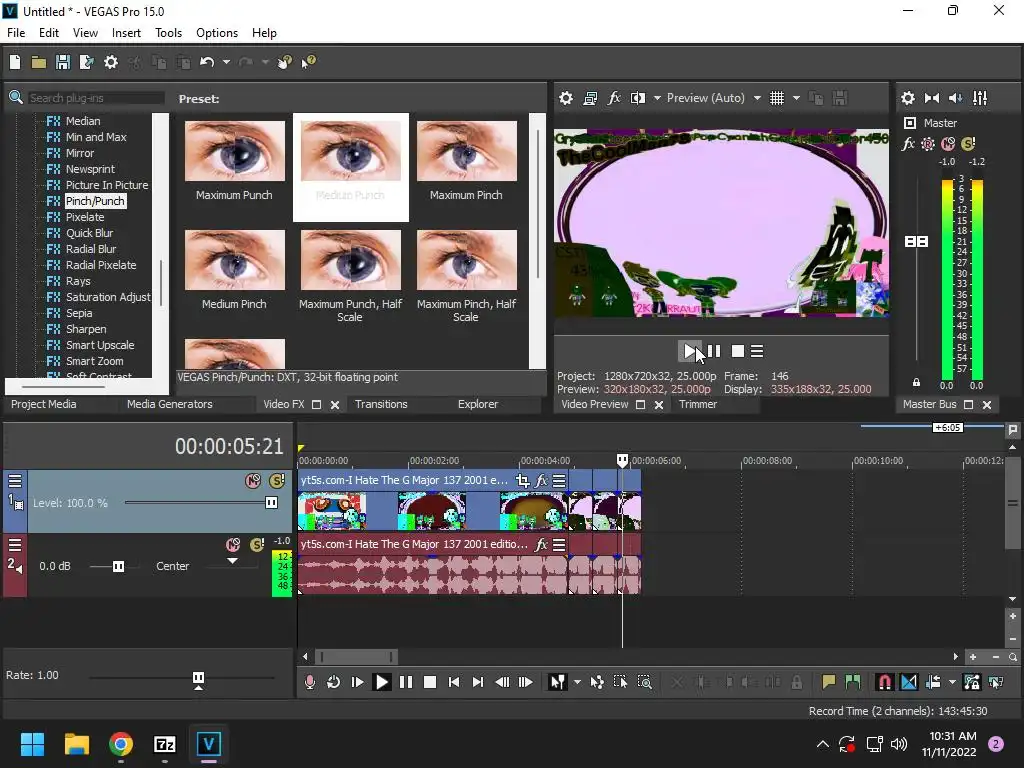Adjust the Master volume fader

point(916,242)
